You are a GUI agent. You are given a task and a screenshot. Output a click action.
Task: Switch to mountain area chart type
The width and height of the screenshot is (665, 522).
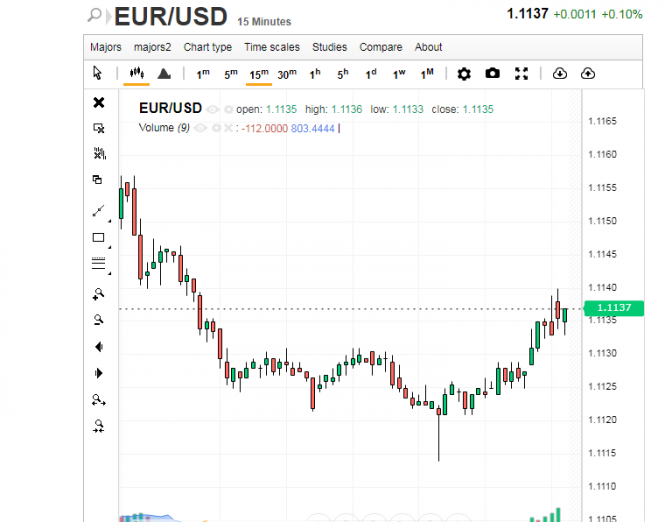coord(164,74)
